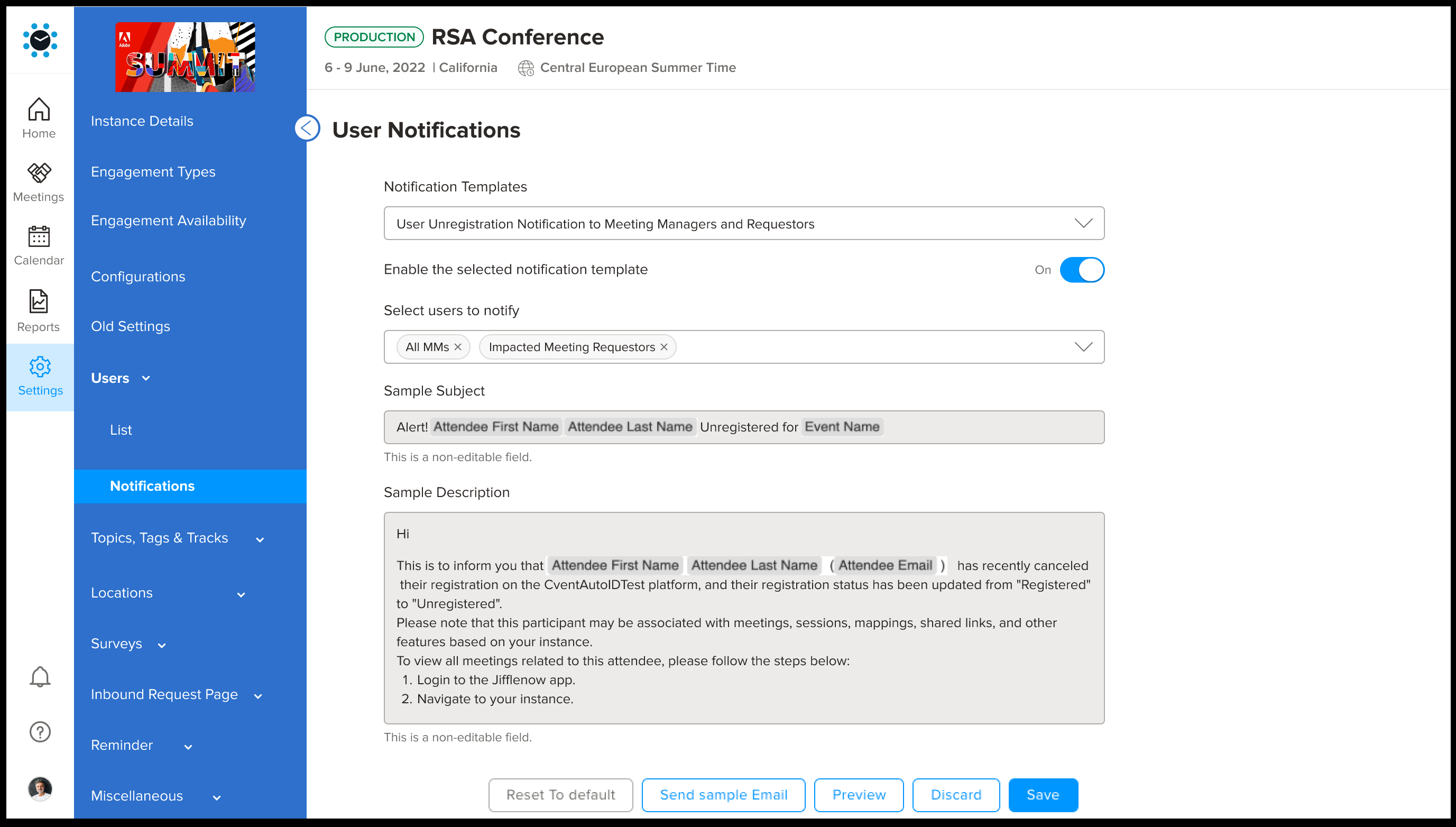The height and width of the screenshot is (827, 1456).
Task: Click the Jifflenow clock logo
Action: (40, 40)
